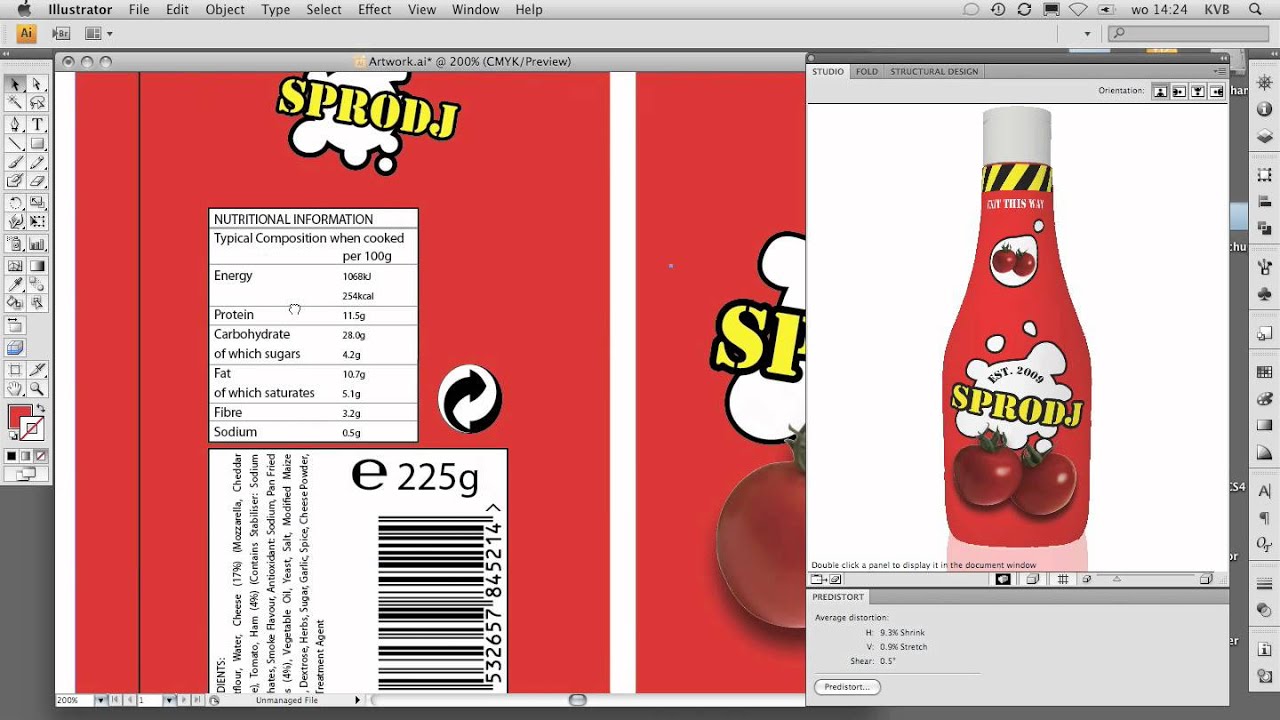Screen dimensions: 1280x720
Task: Toggle the grid view in Studio panel
Action: (x=1063, y=579)
